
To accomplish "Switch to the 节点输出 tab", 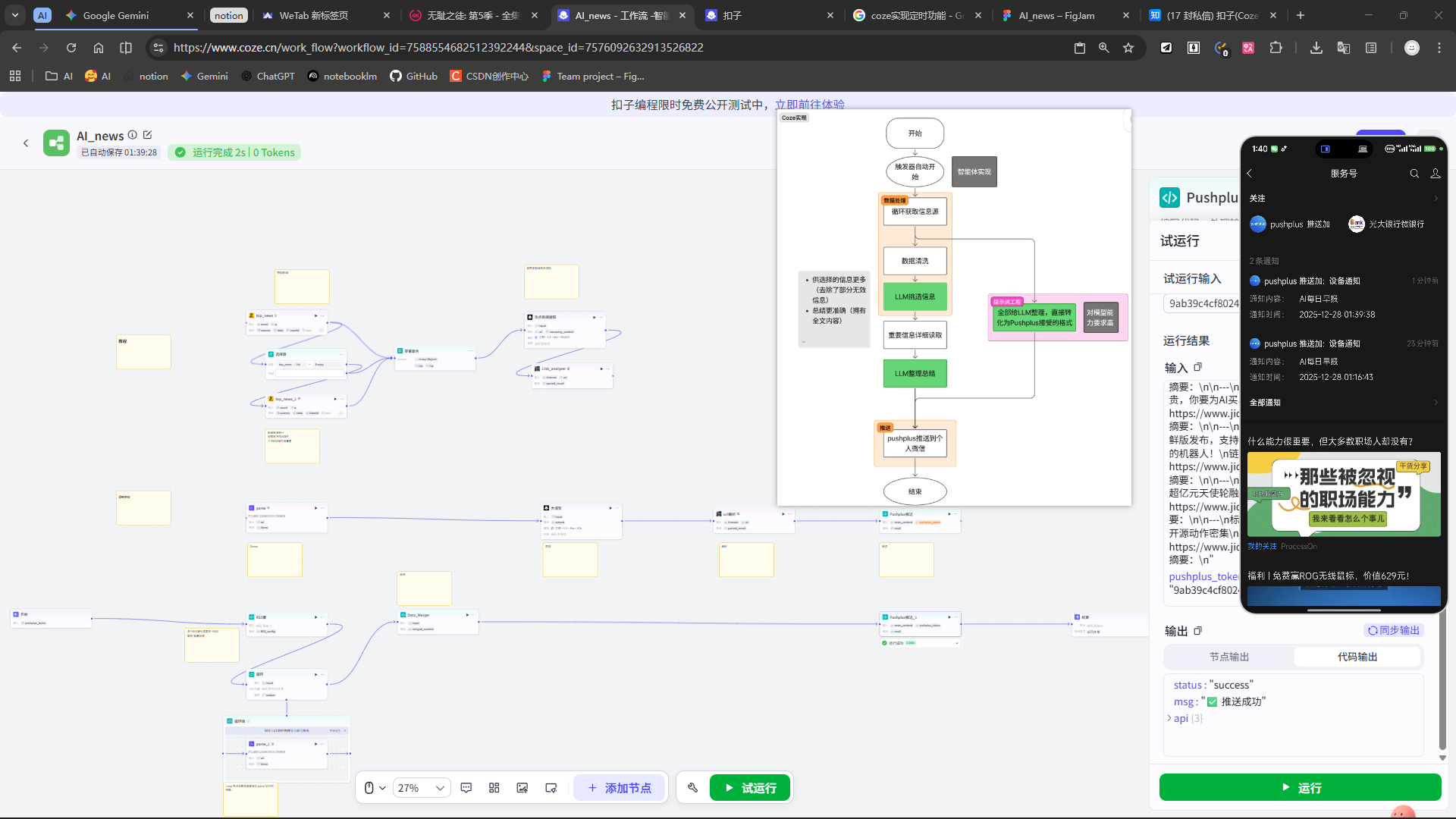I will click(x=1229, y=657).
